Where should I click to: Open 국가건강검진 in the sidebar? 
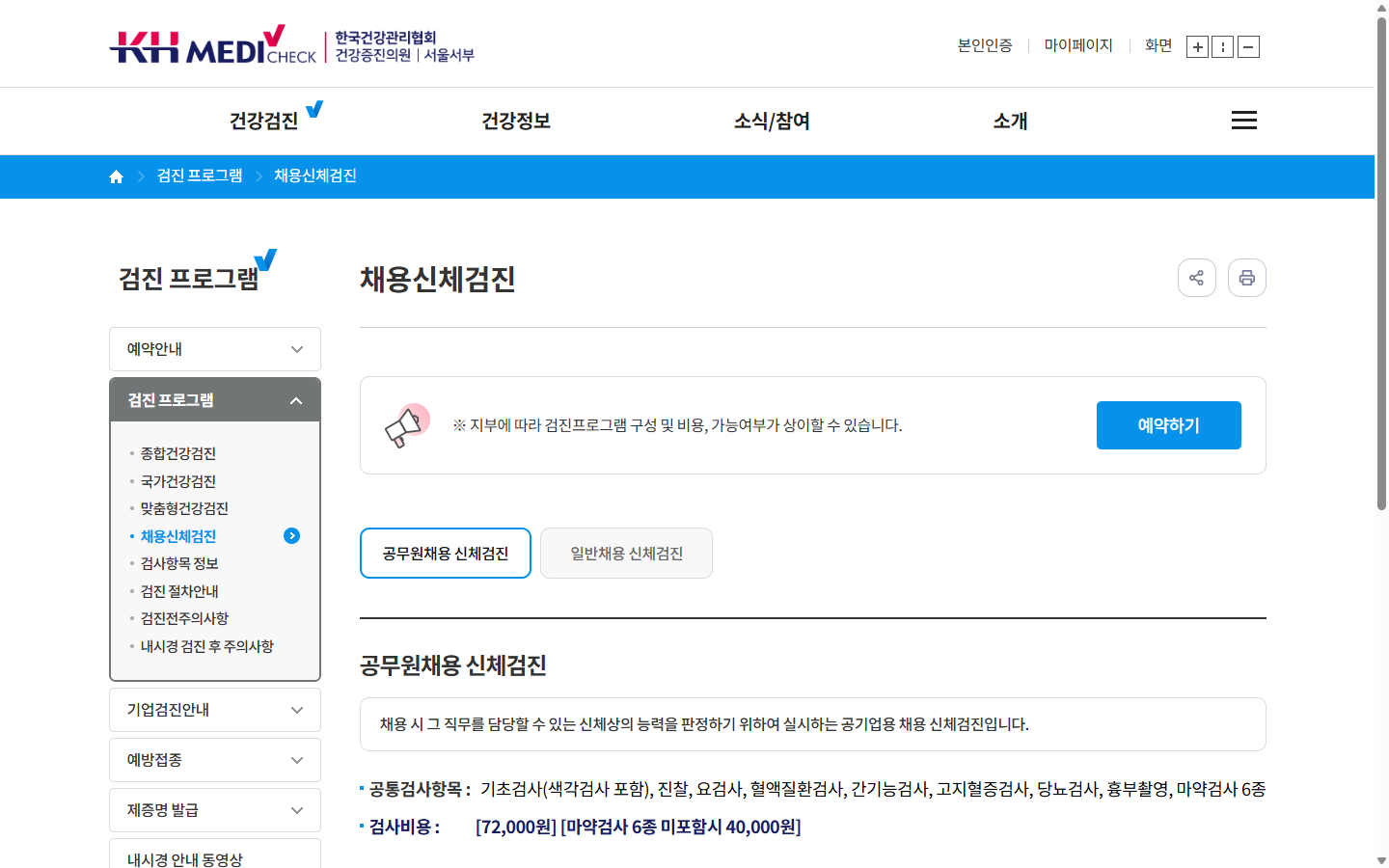click(x=178, y=481)
